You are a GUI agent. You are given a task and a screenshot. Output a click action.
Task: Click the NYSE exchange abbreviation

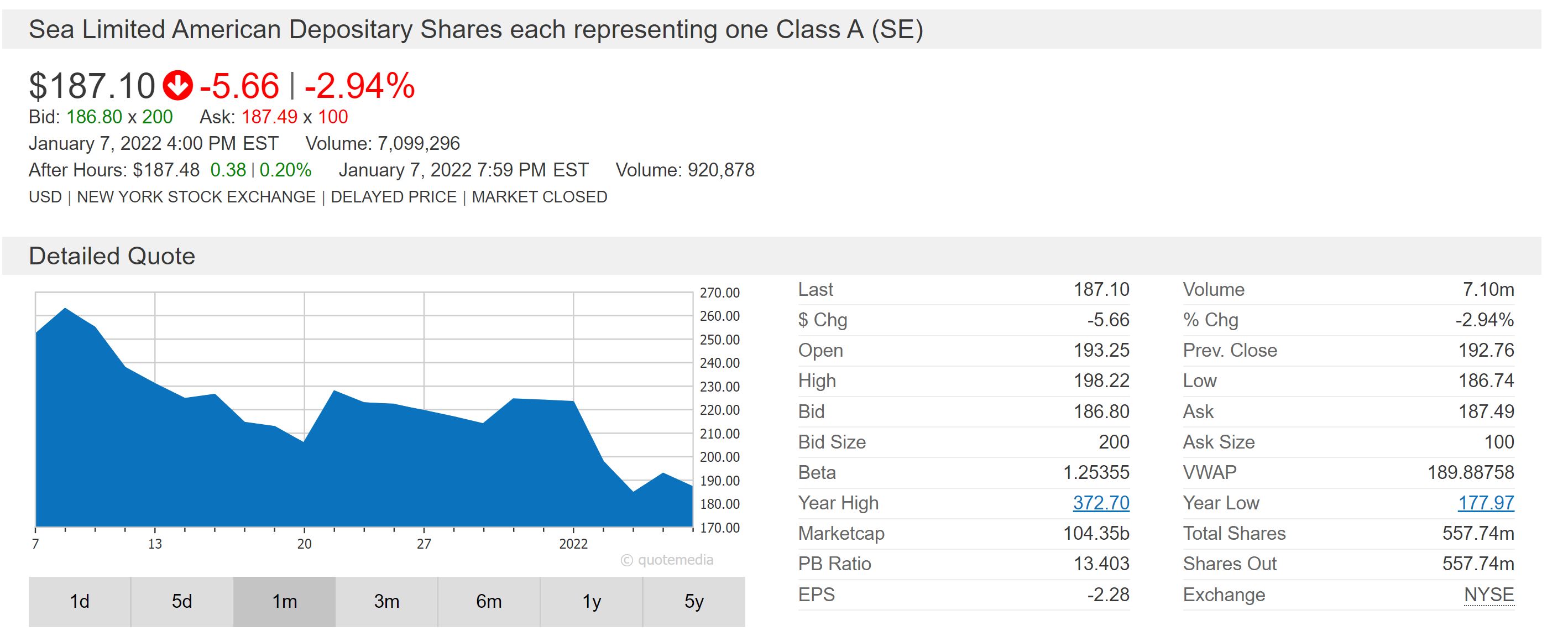[x=1488, y=595]
